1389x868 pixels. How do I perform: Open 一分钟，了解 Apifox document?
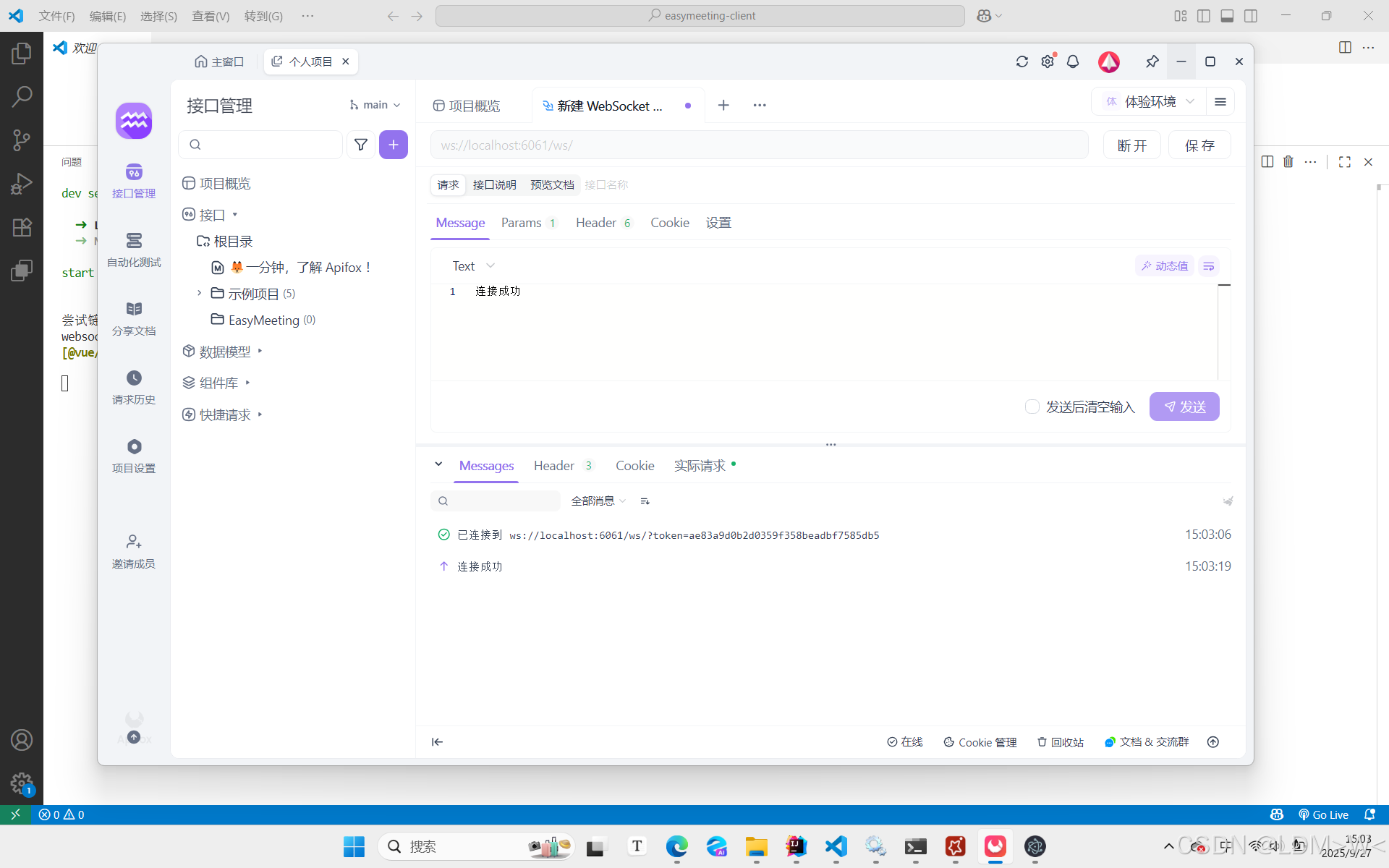click(x=292, y=268)
